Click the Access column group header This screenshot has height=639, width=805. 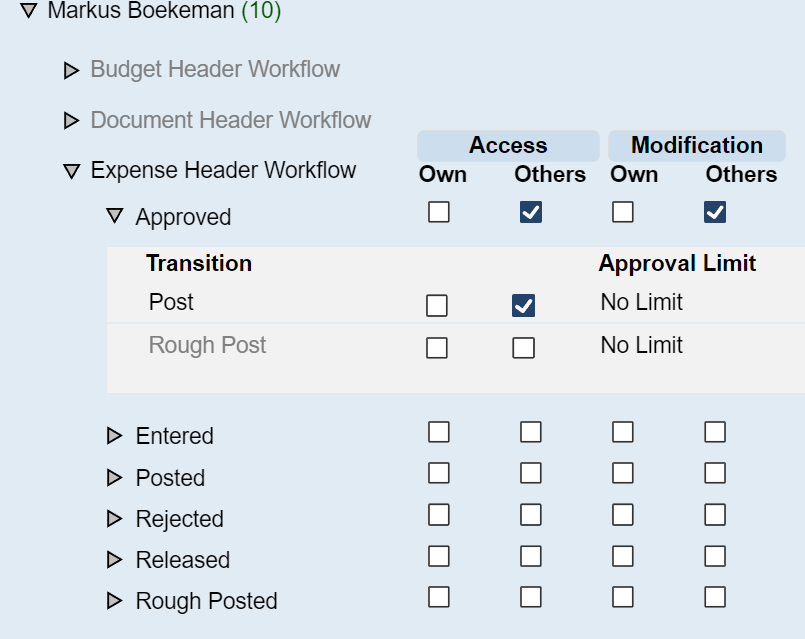pyautogui.click(x=508, y=146)
